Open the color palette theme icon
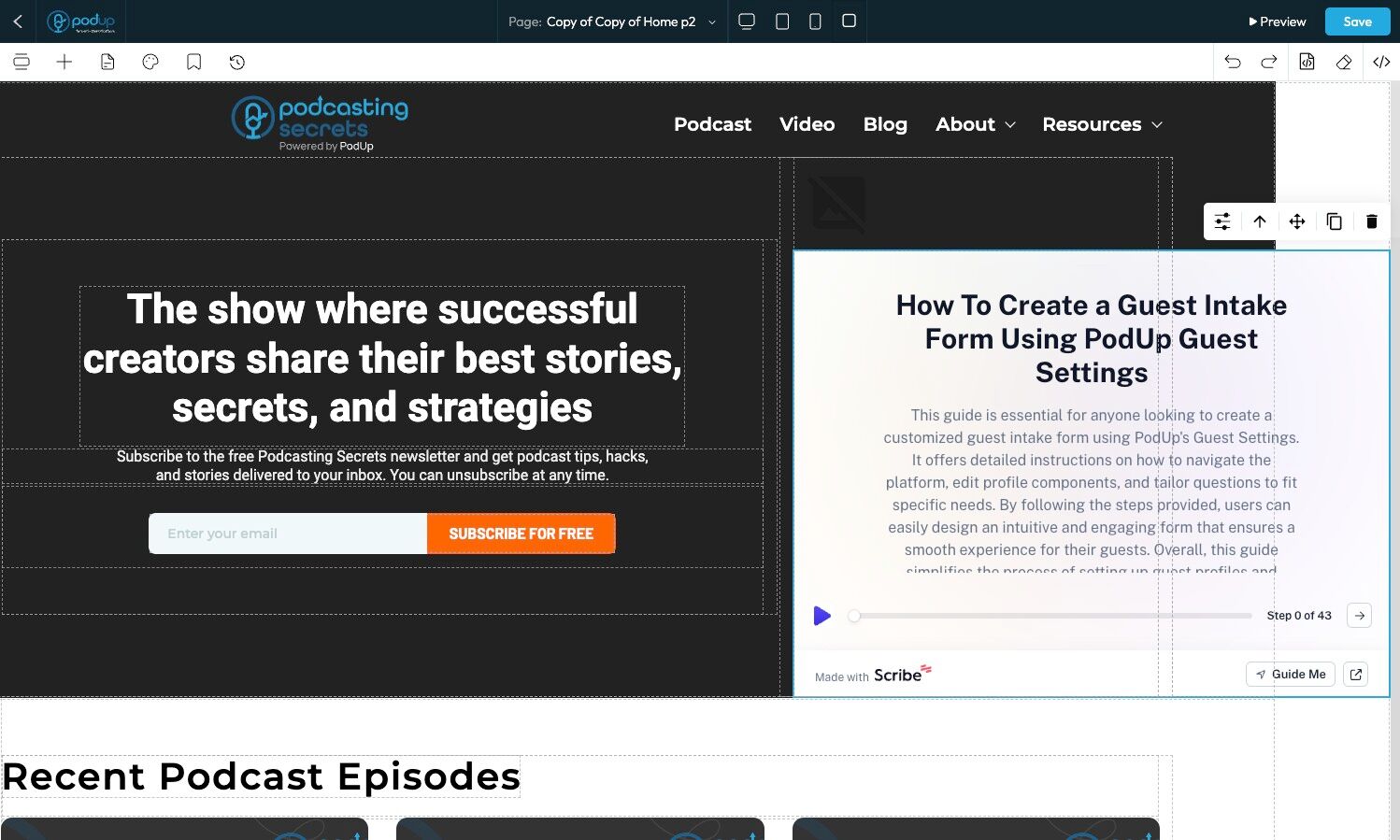 [150, 62]
